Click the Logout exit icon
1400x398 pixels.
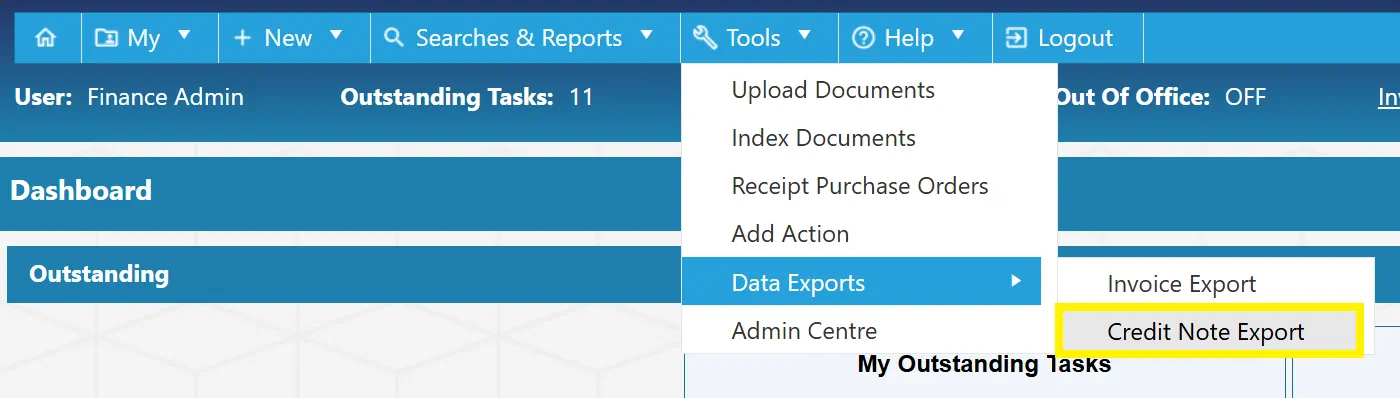tap(1016, 38)
